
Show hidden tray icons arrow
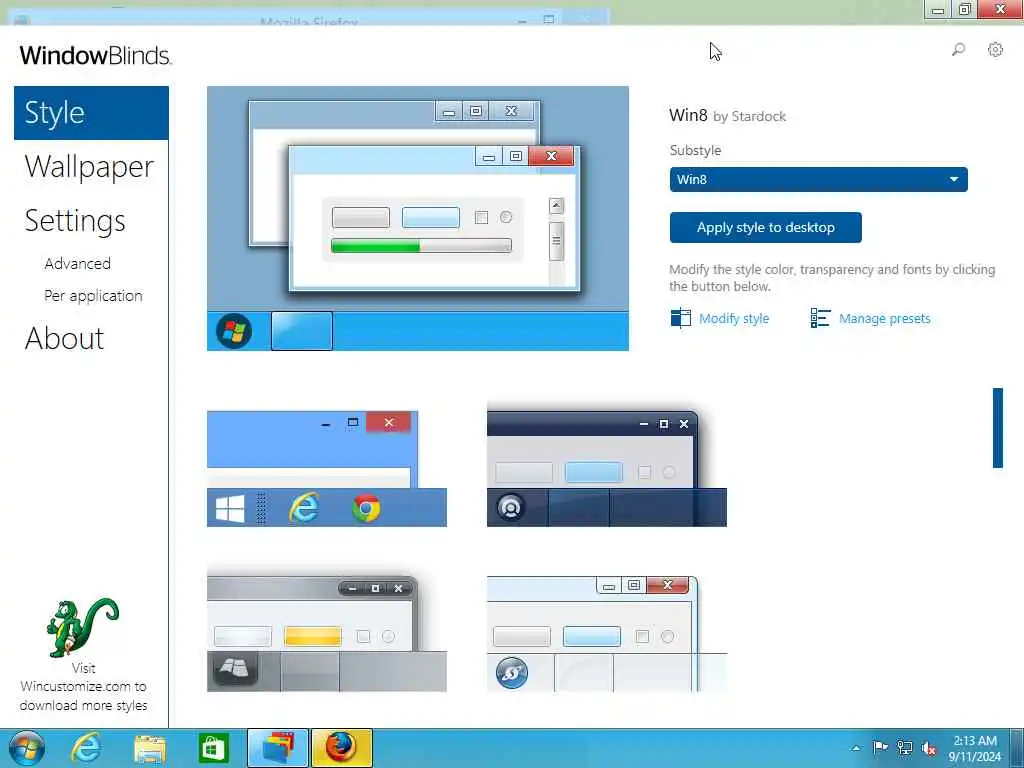click(x=856, y=748)
